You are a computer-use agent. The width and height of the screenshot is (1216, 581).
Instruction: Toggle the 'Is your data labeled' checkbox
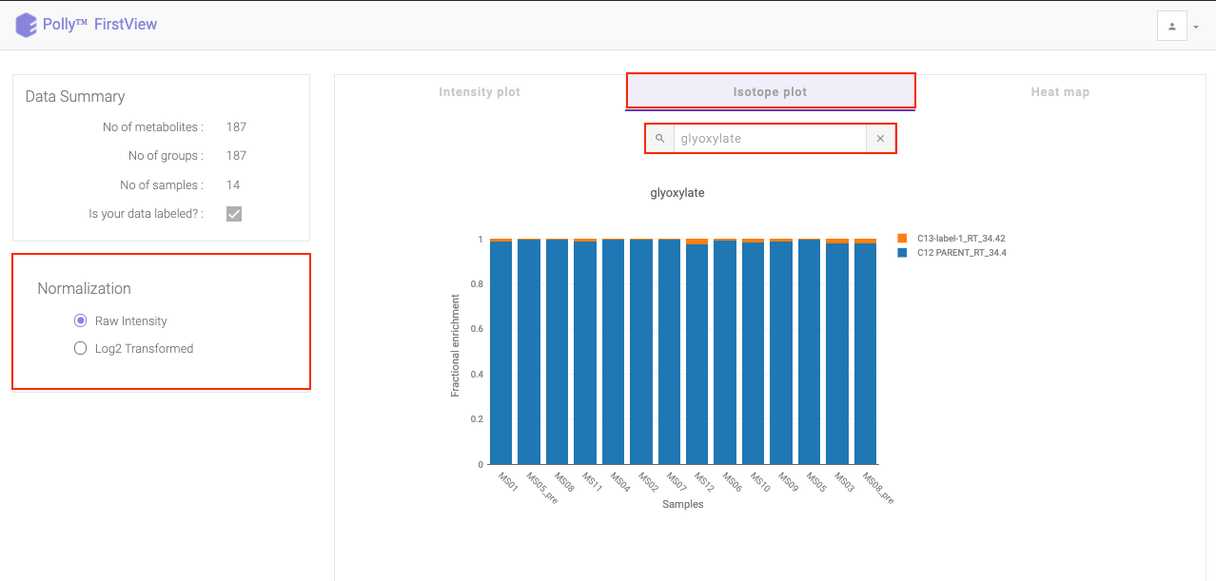[x=234, y=214]
